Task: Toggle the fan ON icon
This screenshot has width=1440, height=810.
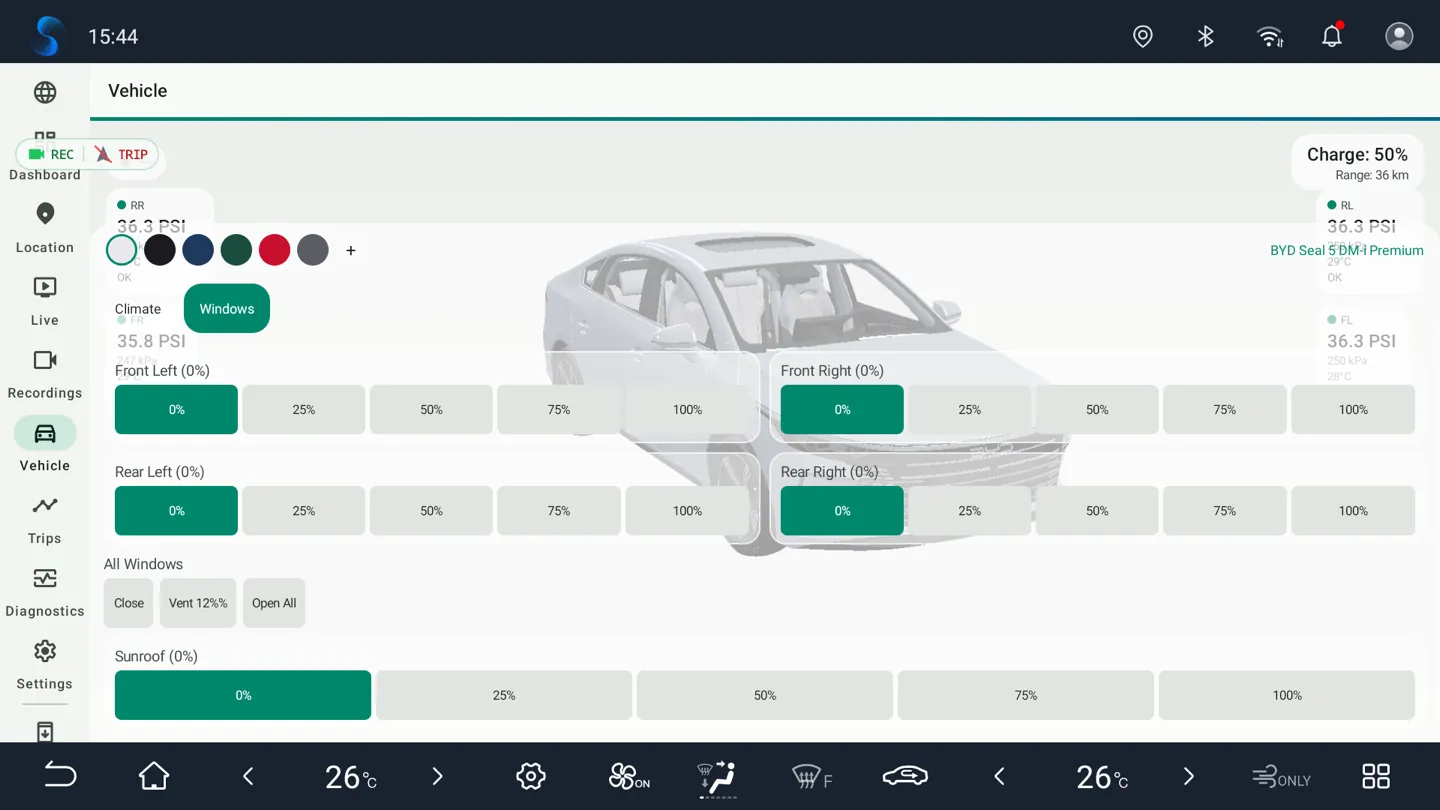Action: (x=629, y=776)
